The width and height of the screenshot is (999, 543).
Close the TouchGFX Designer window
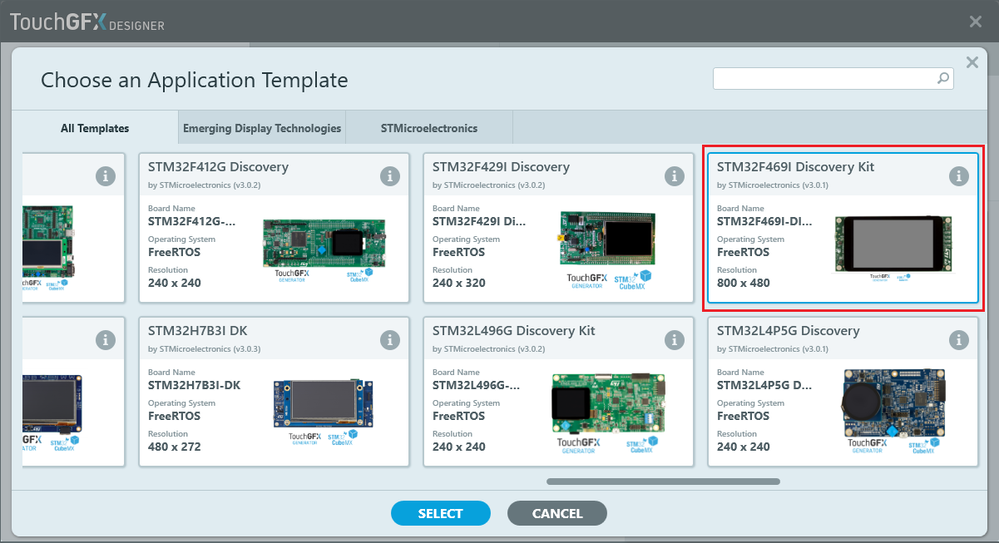coord(975,22)
